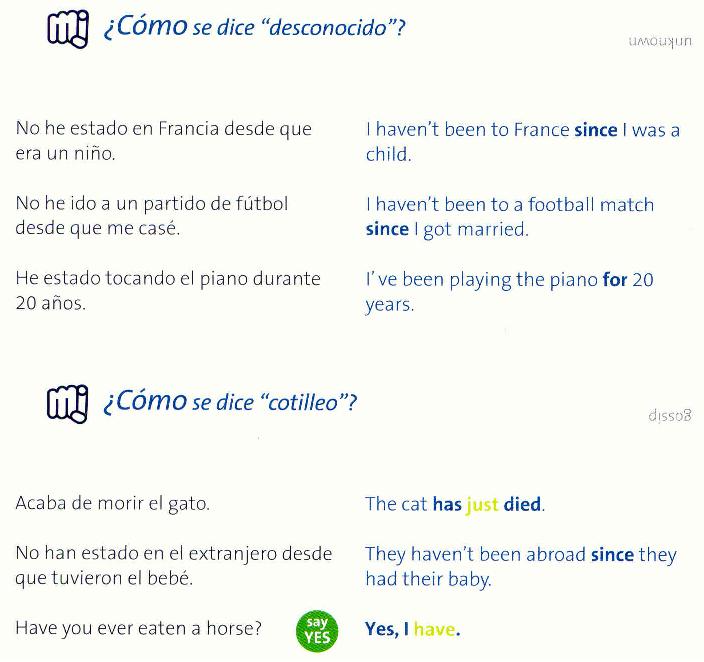Click the sentence "No he ido a un partido"

[x=152, y=216]
